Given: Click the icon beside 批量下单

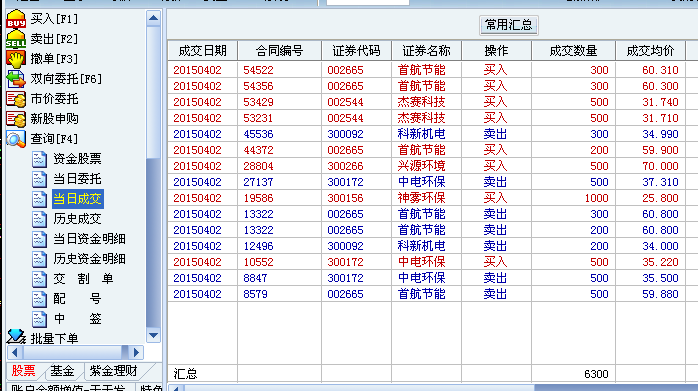Looking at the screenshot, I should 16,337.
